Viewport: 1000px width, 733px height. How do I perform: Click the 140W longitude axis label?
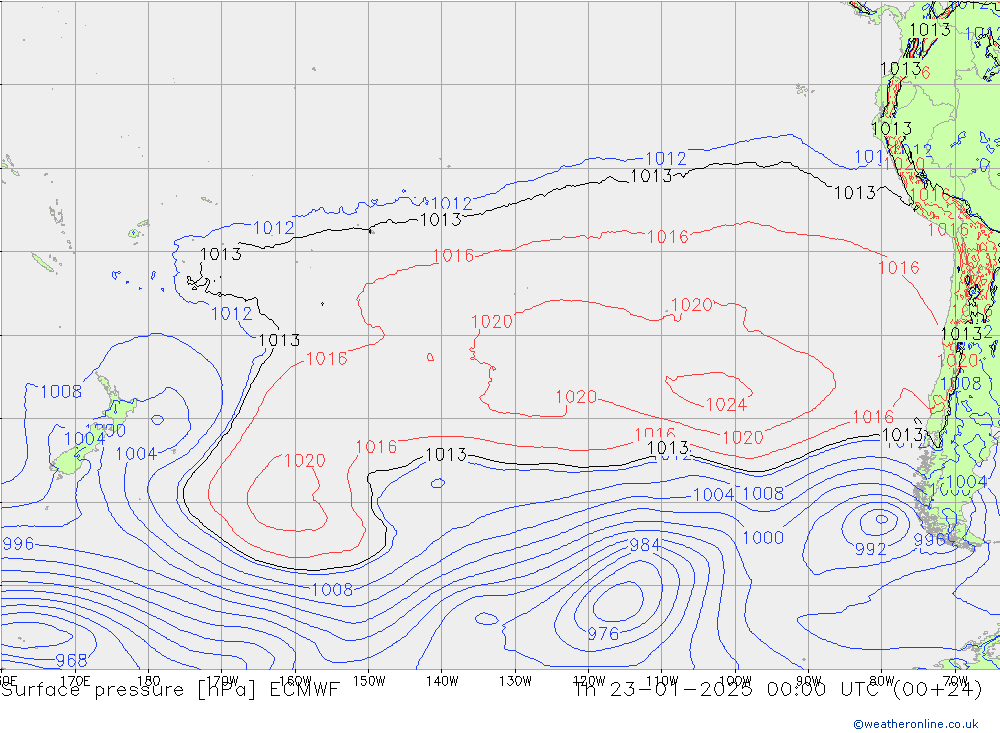(442, 681)
